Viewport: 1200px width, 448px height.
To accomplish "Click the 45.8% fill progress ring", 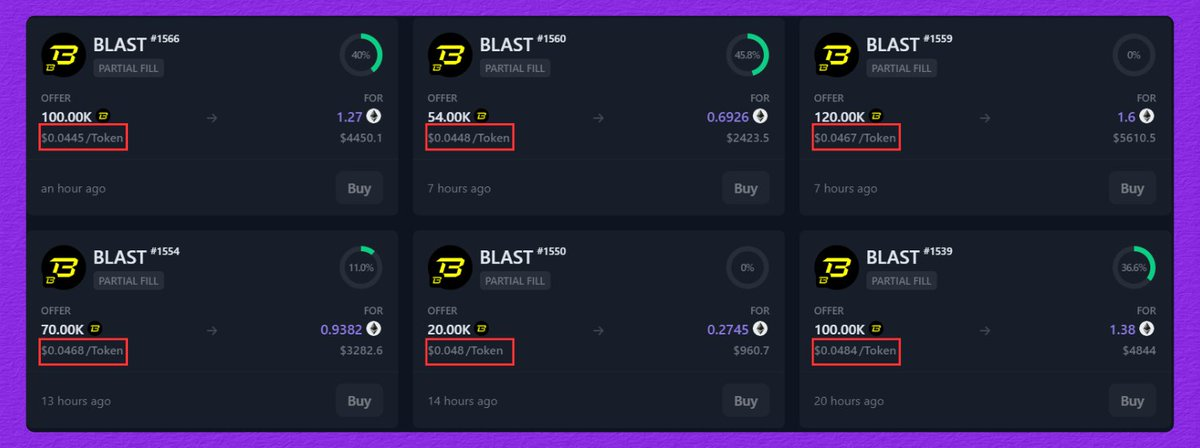I will pos(747,55).
